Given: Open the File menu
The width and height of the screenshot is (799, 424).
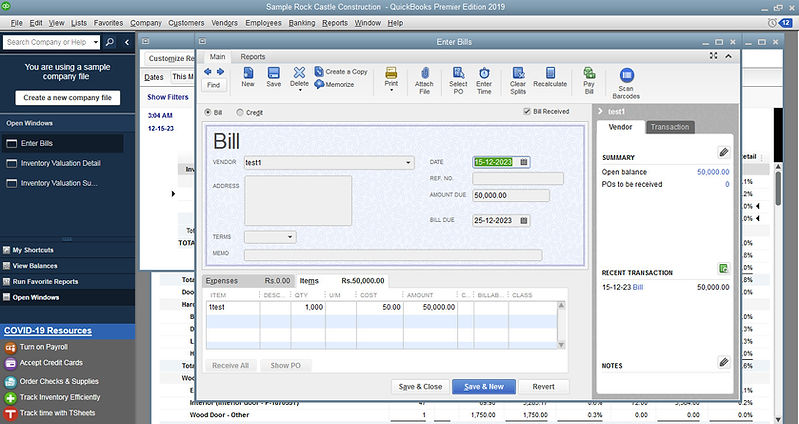Looking at the screenshot, I should coord(17,23).
